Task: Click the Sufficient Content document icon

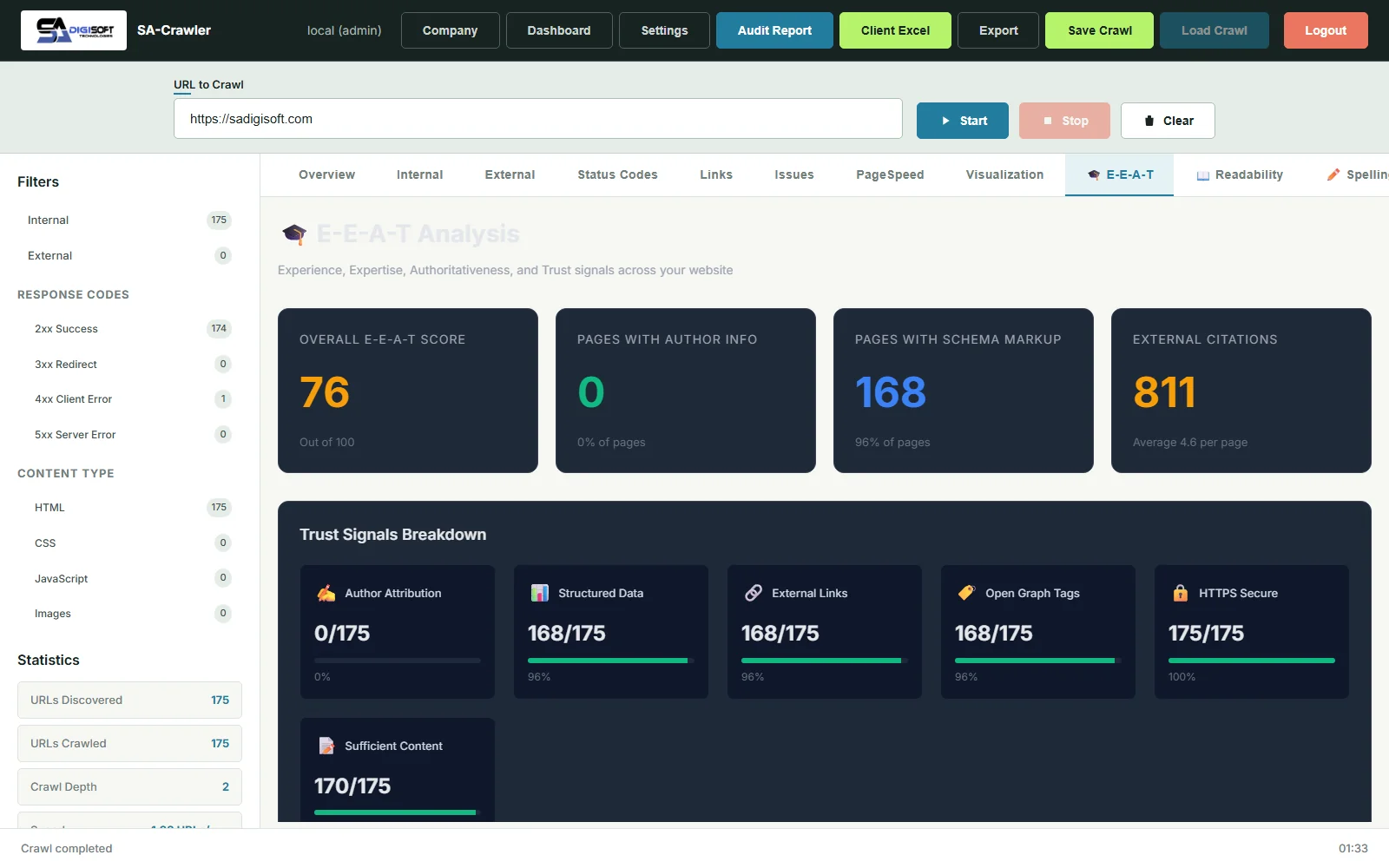Action: pos(326,746)
